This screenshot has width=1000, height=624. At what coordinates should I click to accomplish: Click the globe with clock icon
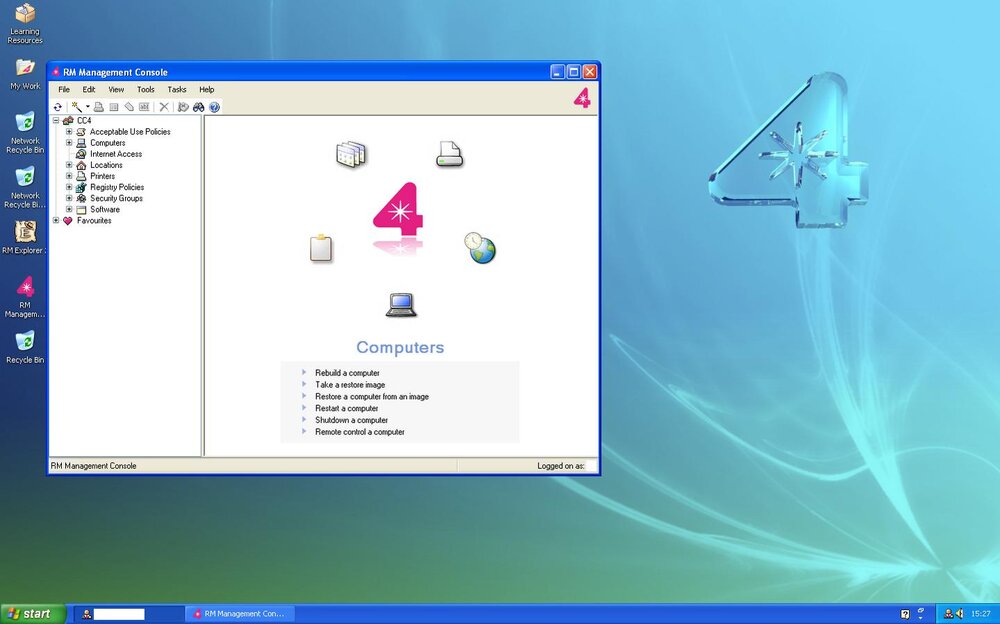480,248
